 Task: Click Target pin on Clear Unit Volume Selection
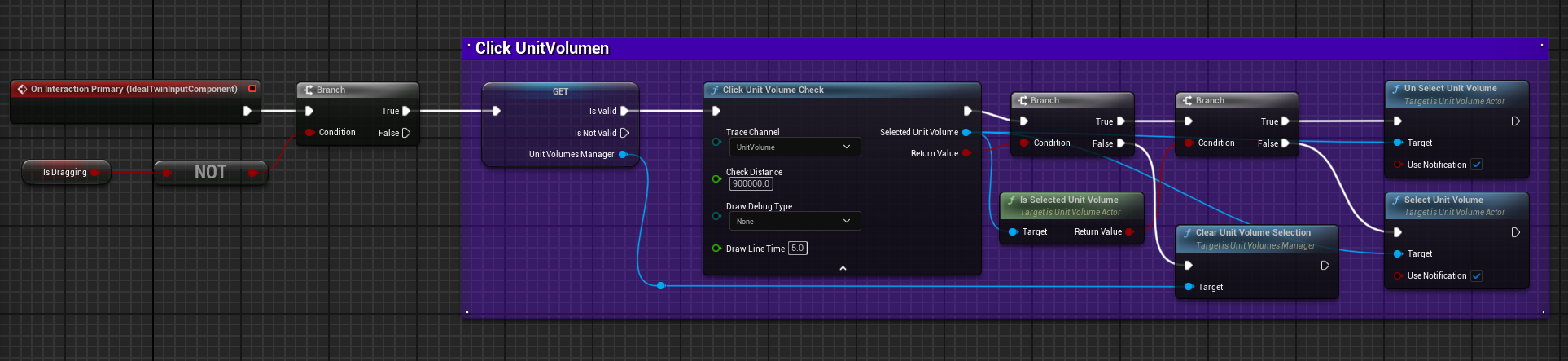(1189, 287)
